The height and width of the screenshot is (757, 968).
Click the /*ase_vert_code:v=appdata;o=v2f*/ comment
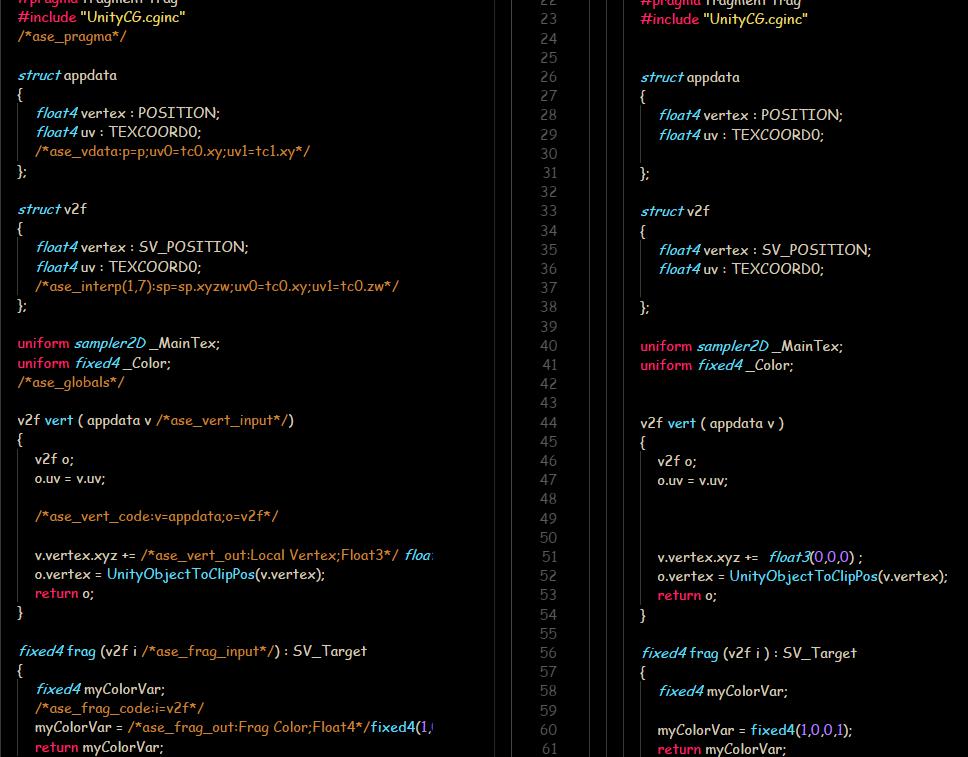point(156,516)
